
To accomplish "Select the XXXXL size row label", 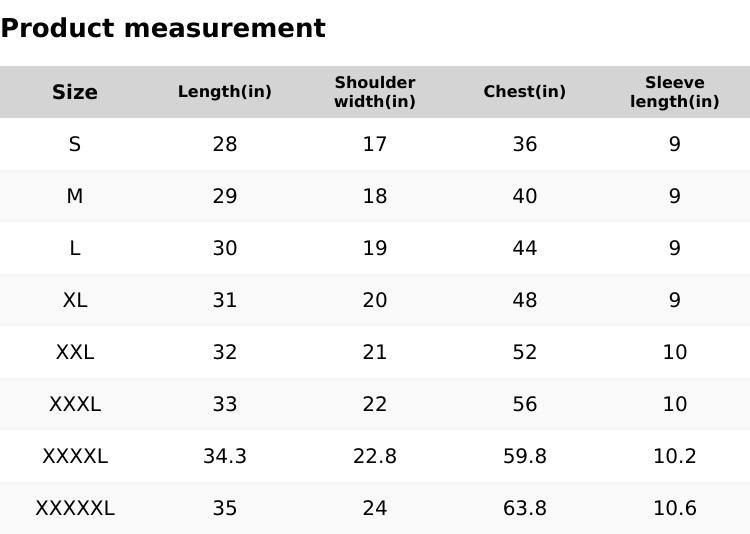I will tap(75, 456).
